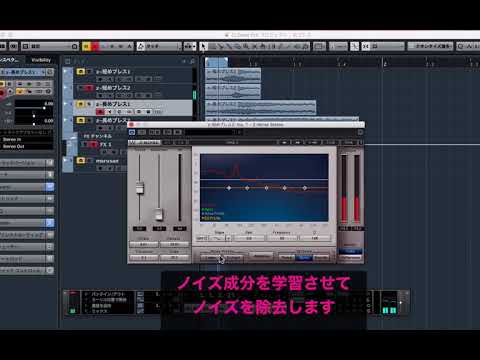This screenshot has height=360, width=480.
Task: Click the search icon in track list header
Action: 192,61
